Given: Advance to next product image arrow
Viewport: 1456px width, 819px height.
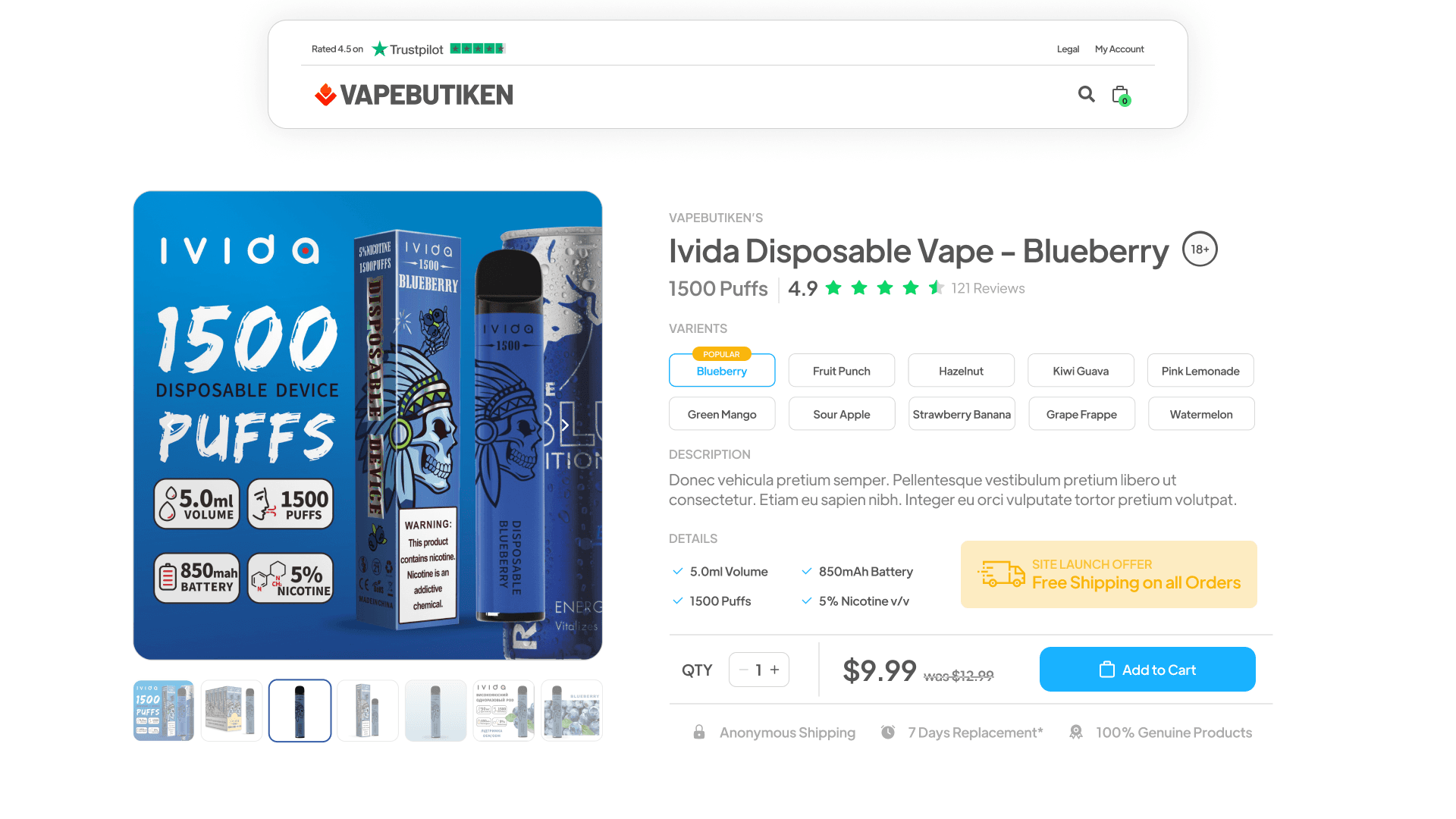Looking at the screenshot, I should (564, 425).
